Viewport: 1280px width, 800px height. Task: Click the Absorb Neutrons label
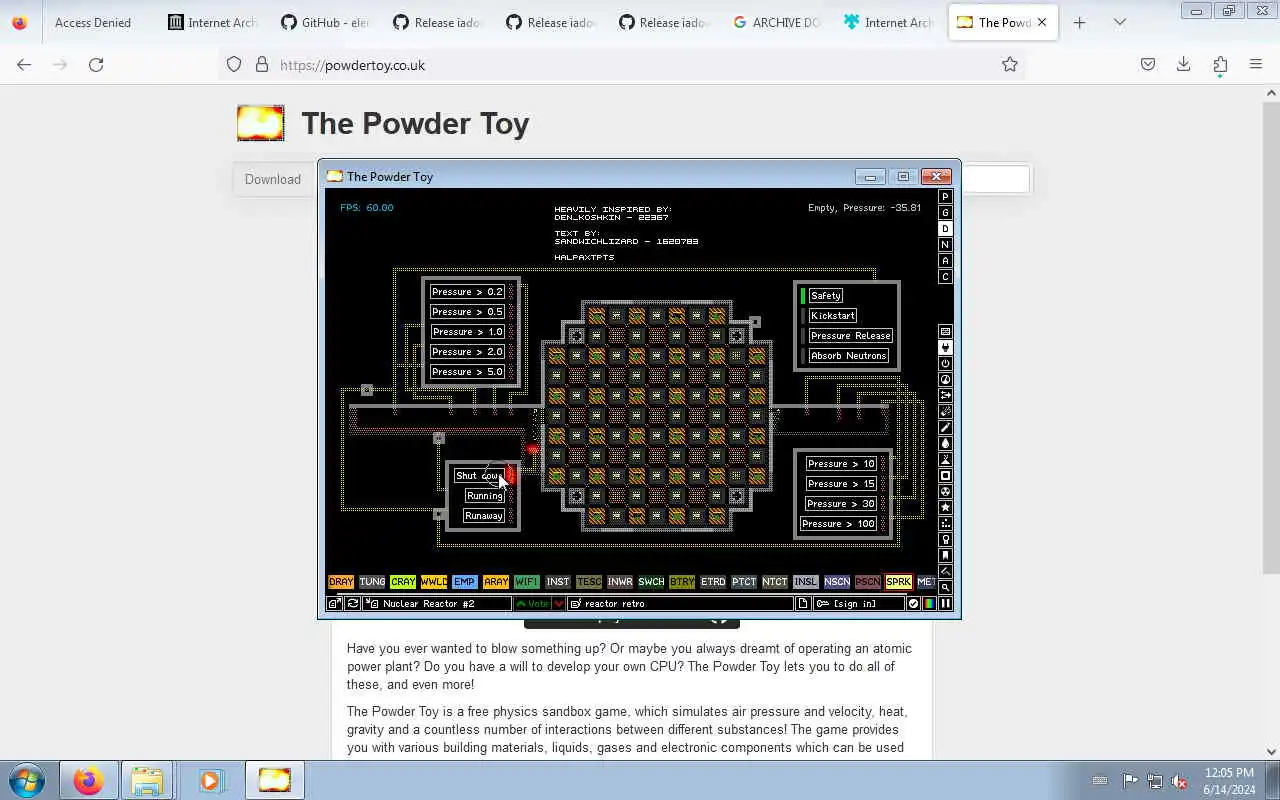(x=849, y=356)
